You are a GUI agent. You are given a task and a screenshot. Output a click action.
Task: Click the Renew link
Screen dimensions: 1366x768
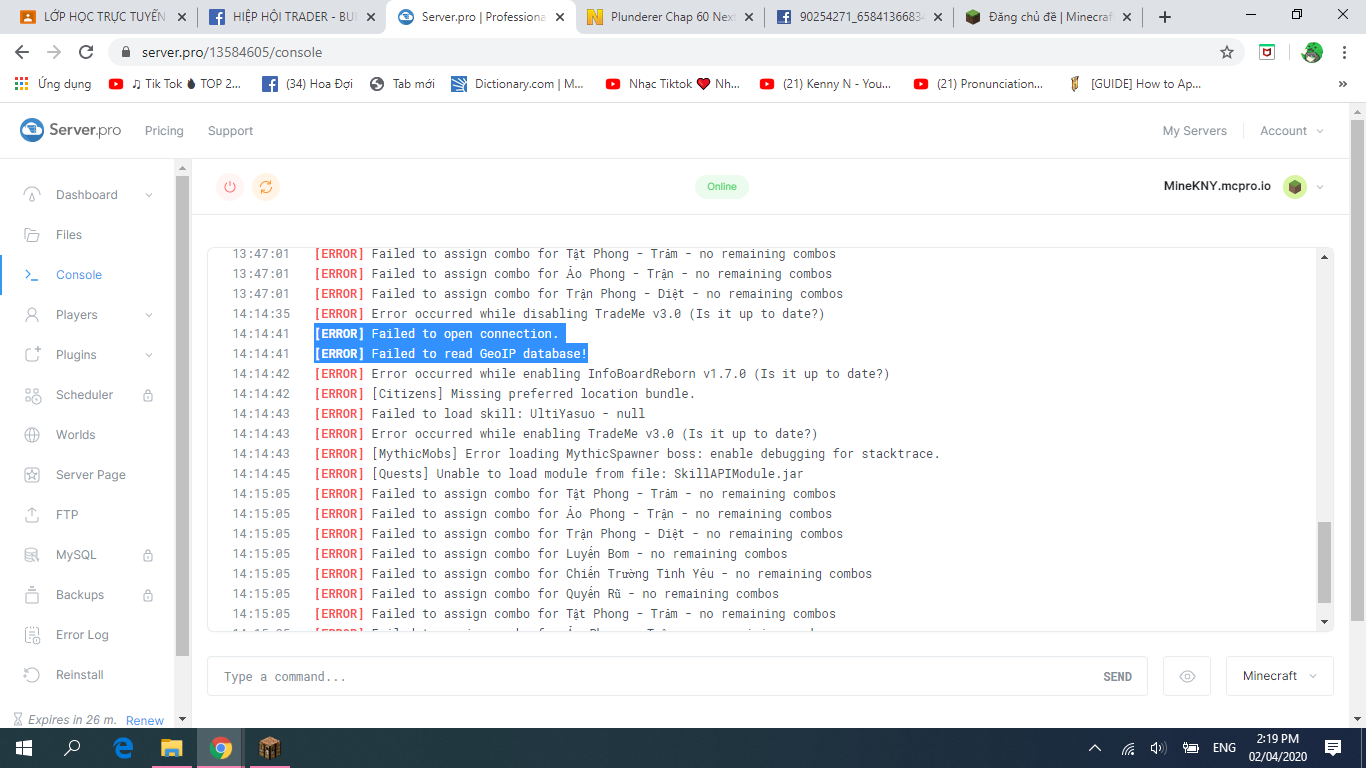tap(145, 721)
